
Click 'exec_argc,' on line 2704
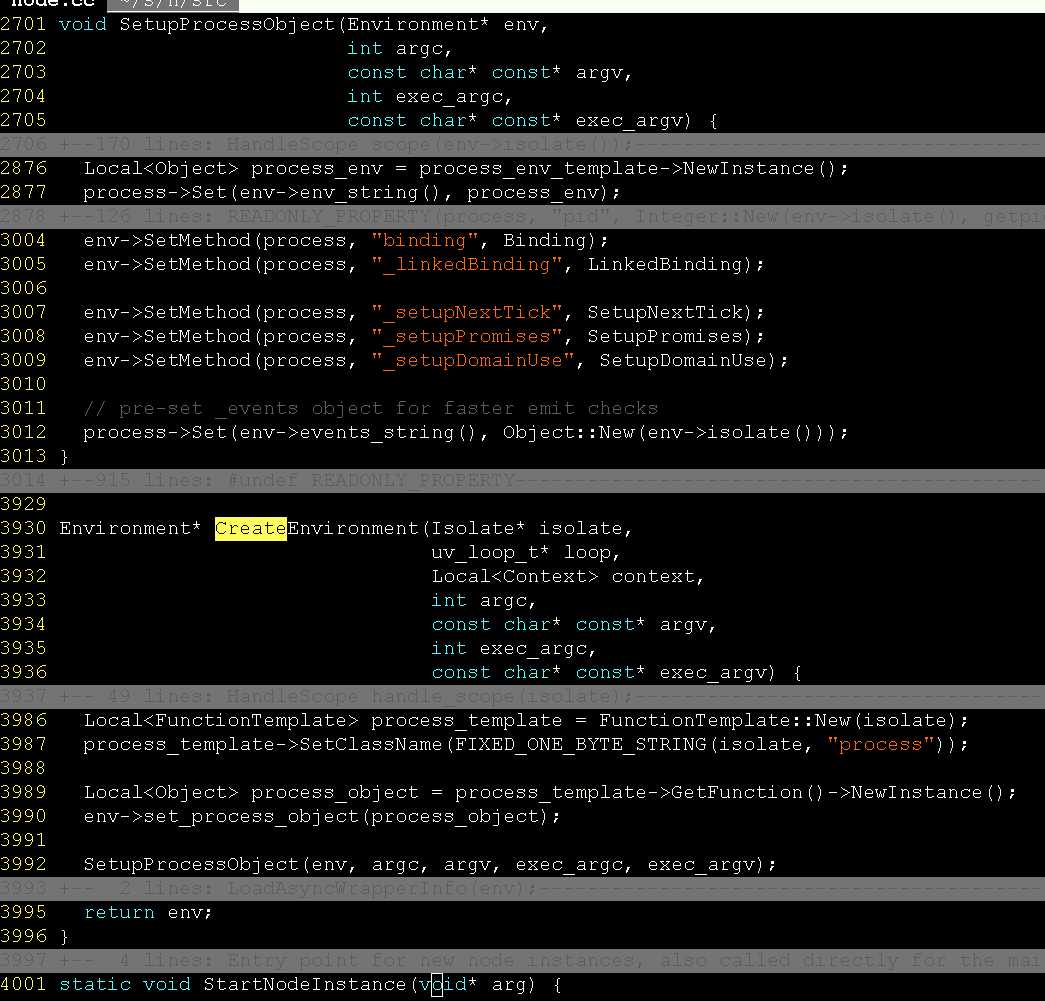pyautogui.click(x=454, y=97)
